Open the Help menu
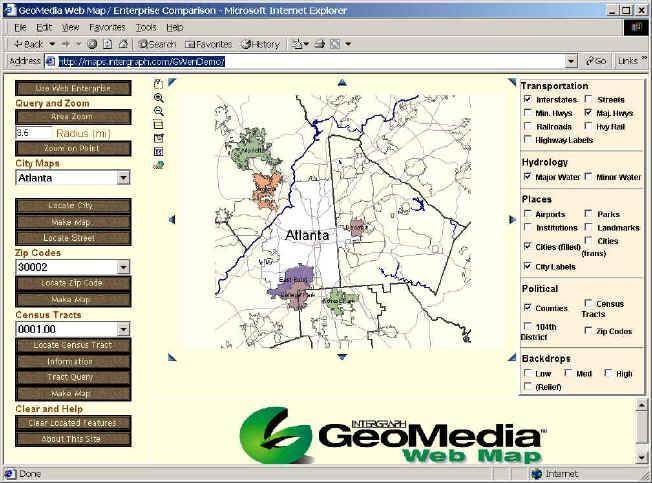The image size is (652, 483). [175, 28]
